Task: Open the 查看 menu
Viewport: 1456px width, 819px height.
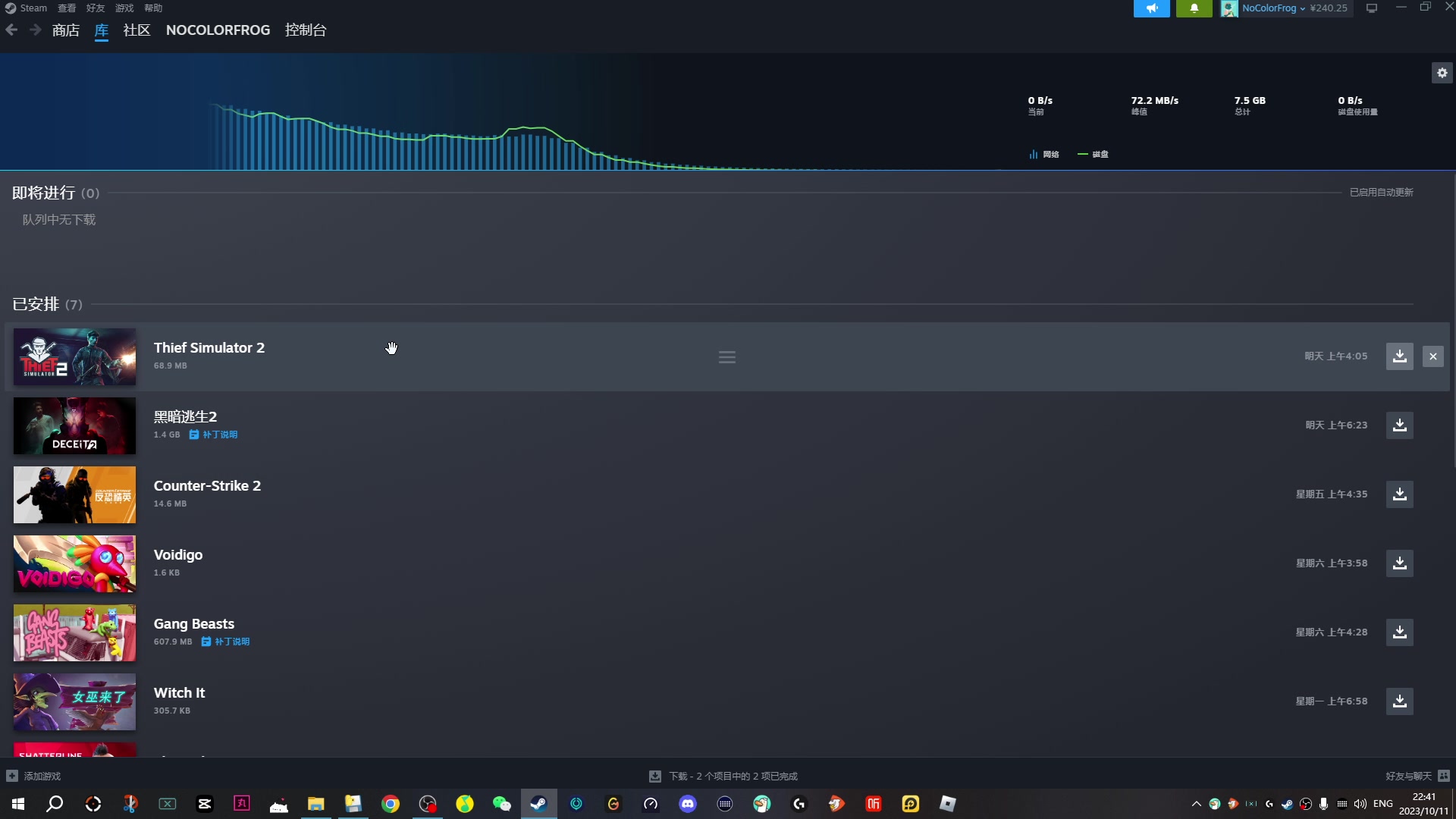Action: point(67,8)
